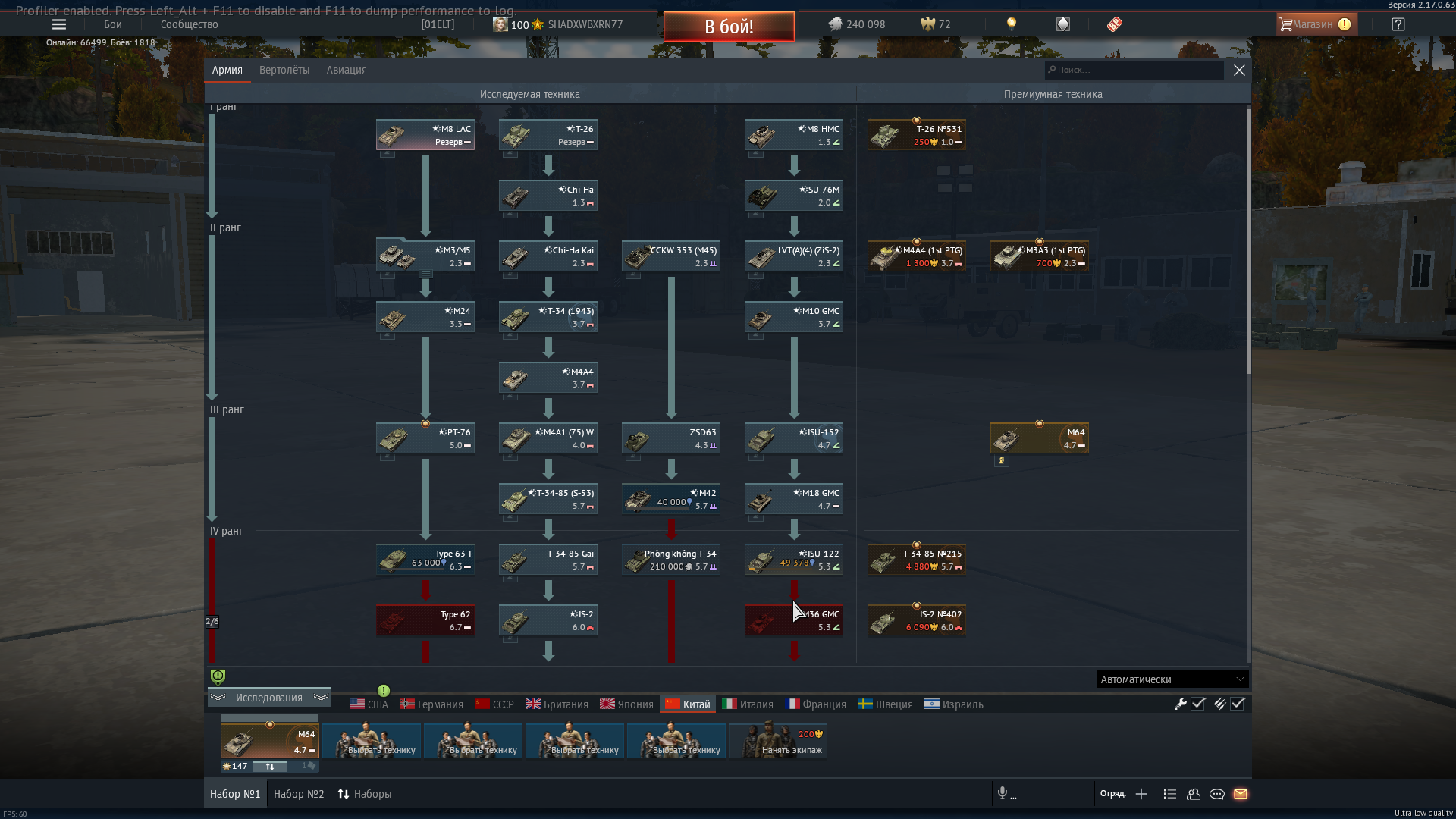Collapse the Исследования panel right chevron
1456x819 pixels.
pyautogui.click(x=321, y=698)
